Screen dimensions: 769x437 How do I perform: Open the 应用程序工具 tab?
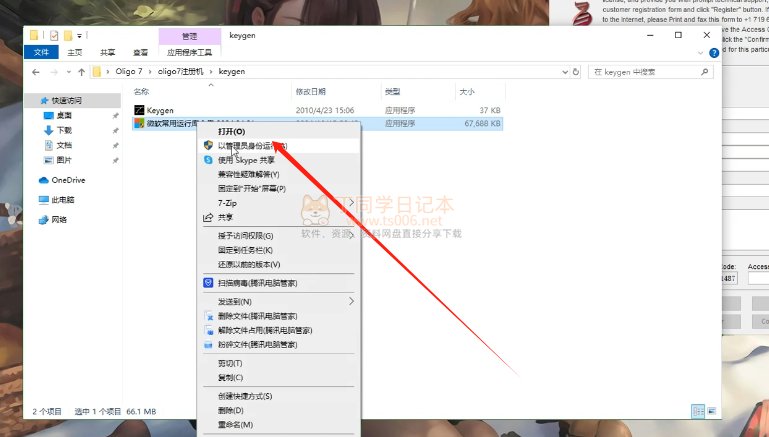pos(189,52)
